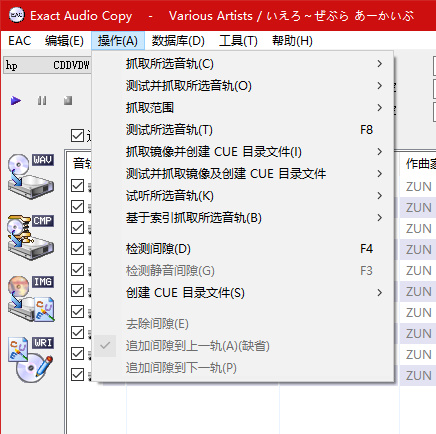The image size is (436, 434).
Task: Expand submenu arrow of 创建 CUE 目录文件(S)
Action: point(379,293)
